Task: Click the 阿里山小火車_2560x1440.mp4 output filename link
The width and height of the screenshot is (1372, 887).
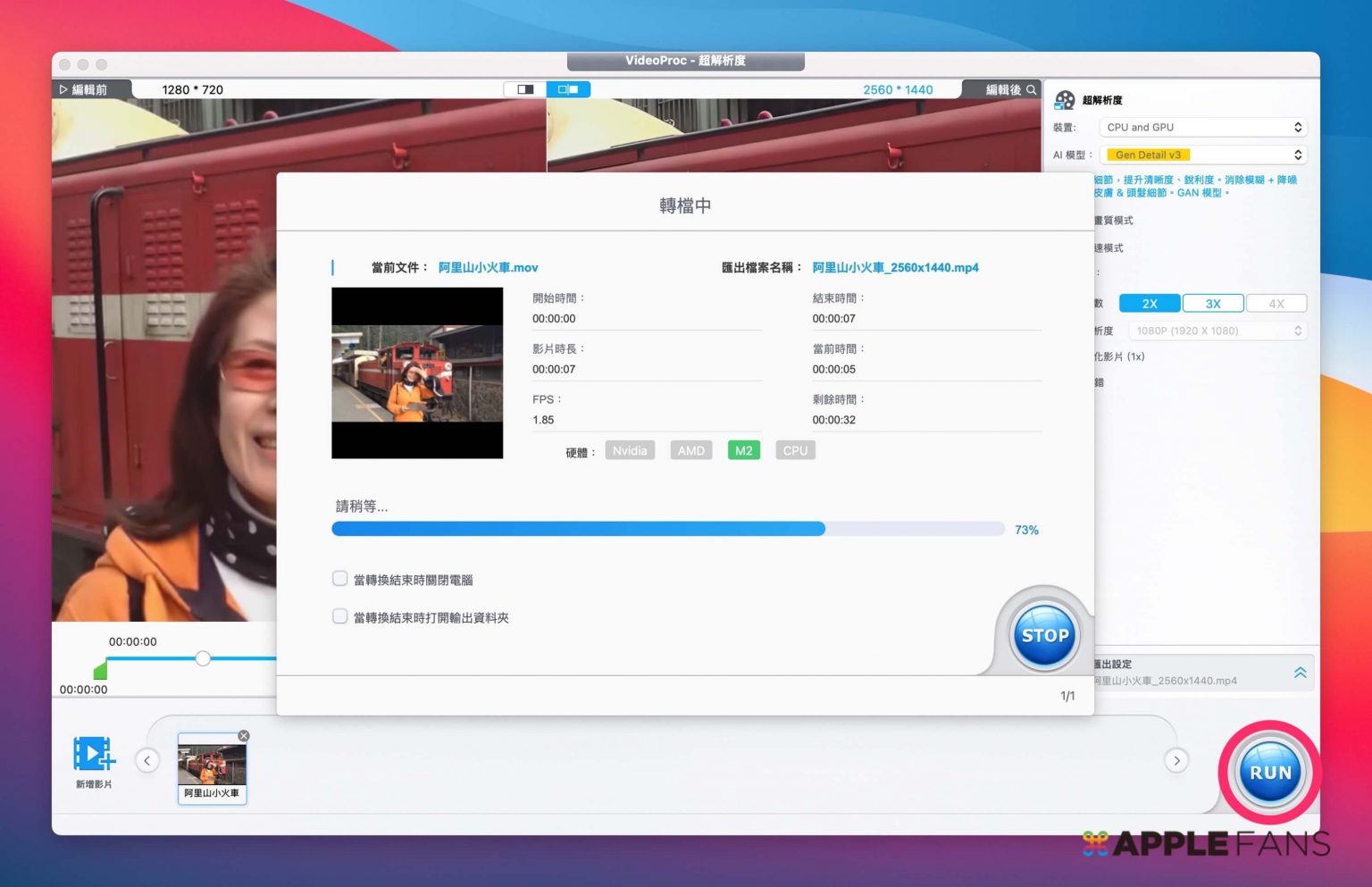Action: (895, 268)
